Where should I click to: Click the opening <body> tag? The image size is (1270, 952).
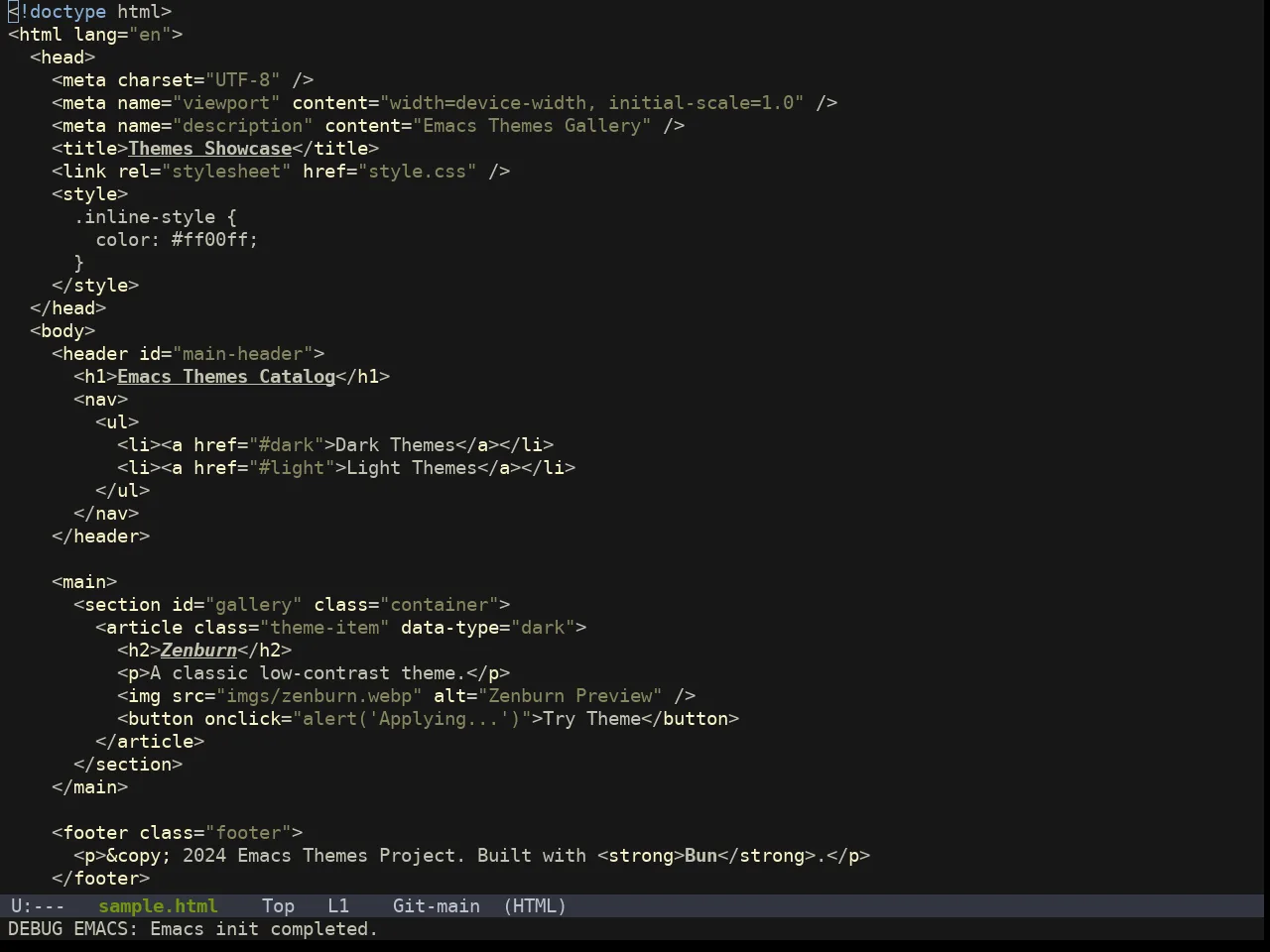click(x=63, y=331)
